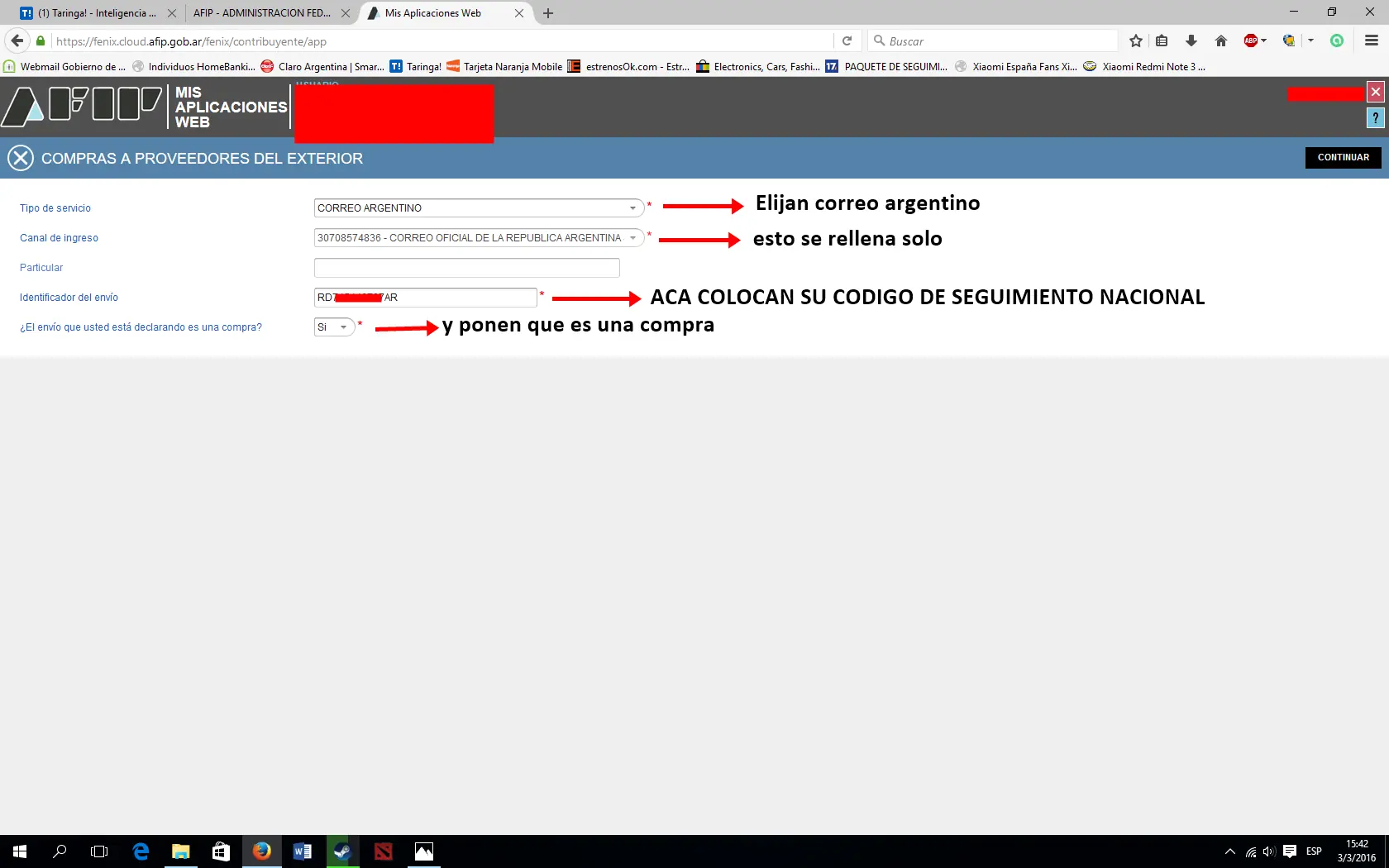Go to Firefox home page icon
The image size is (1389, 868).
coord(1221,41)
